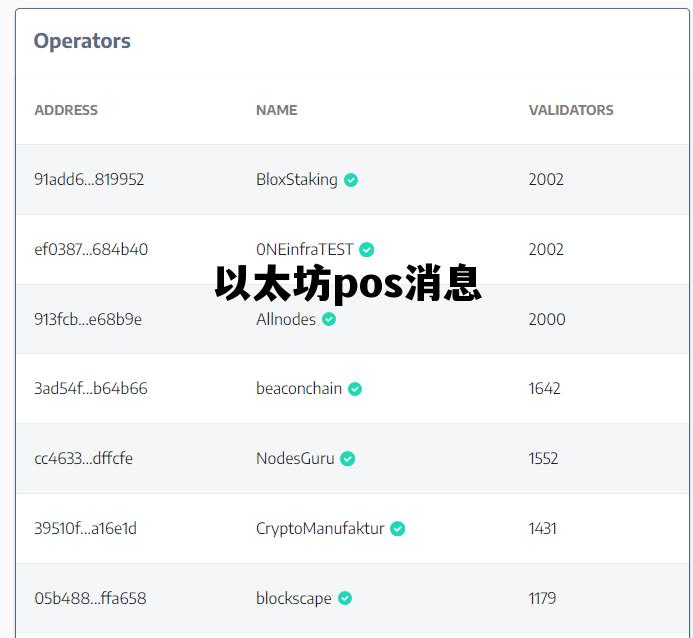This screenshot has width=693, height=638.
Task: Select address 91add6...819952
Action: [89, 179]
